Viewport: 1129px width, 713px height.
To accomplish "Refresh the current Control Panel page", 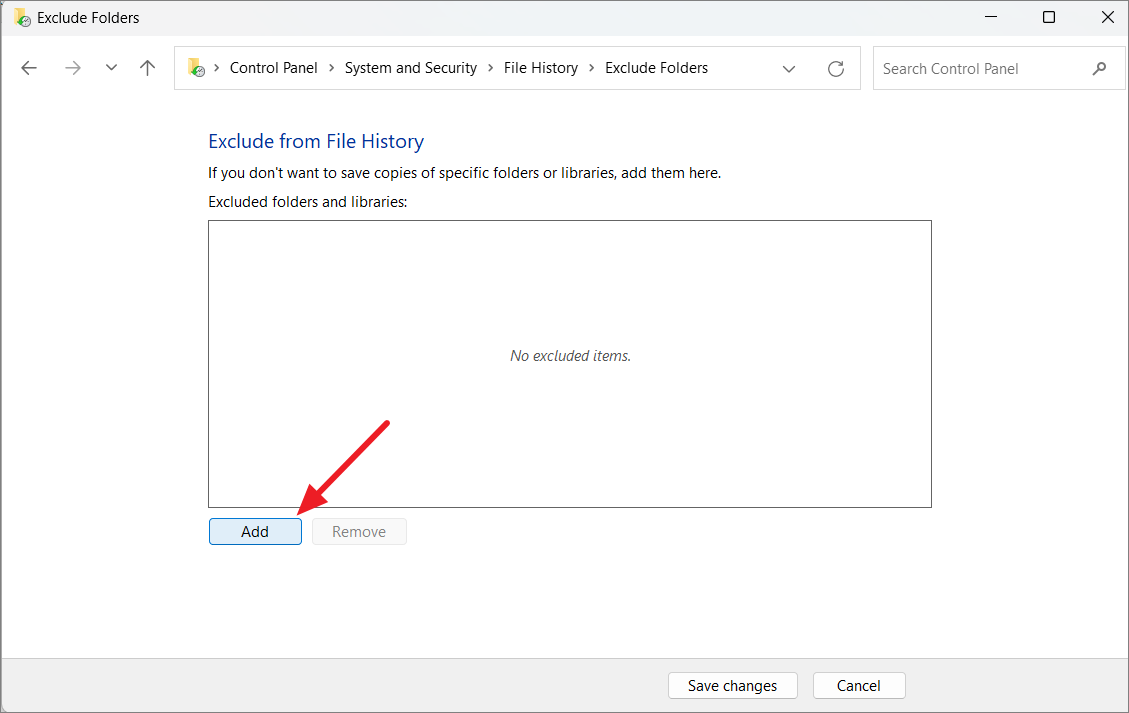I will point(836,68).
